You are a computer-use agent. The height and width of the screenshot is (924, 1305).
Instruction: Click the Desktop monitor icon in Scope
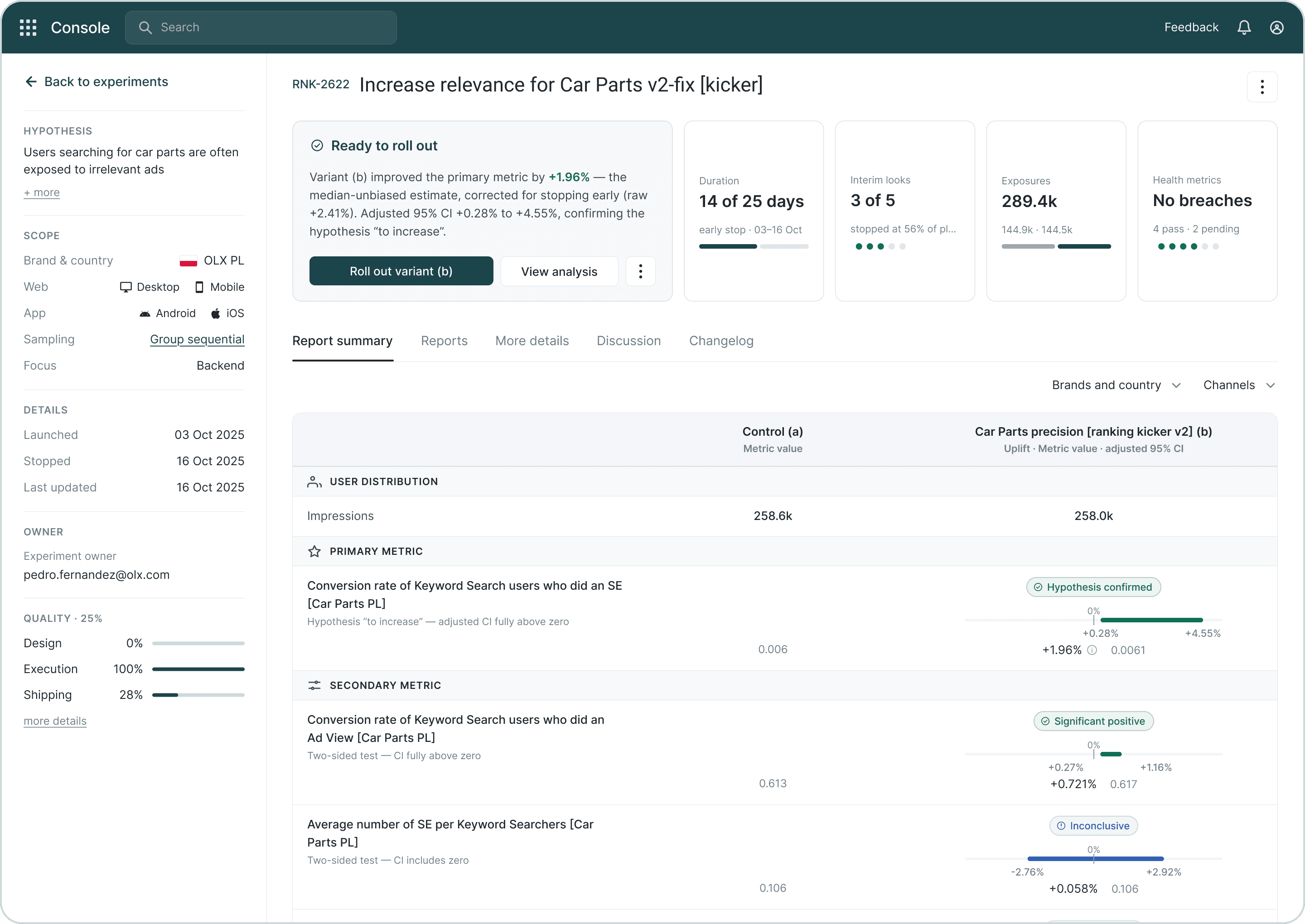click(126, 287)
